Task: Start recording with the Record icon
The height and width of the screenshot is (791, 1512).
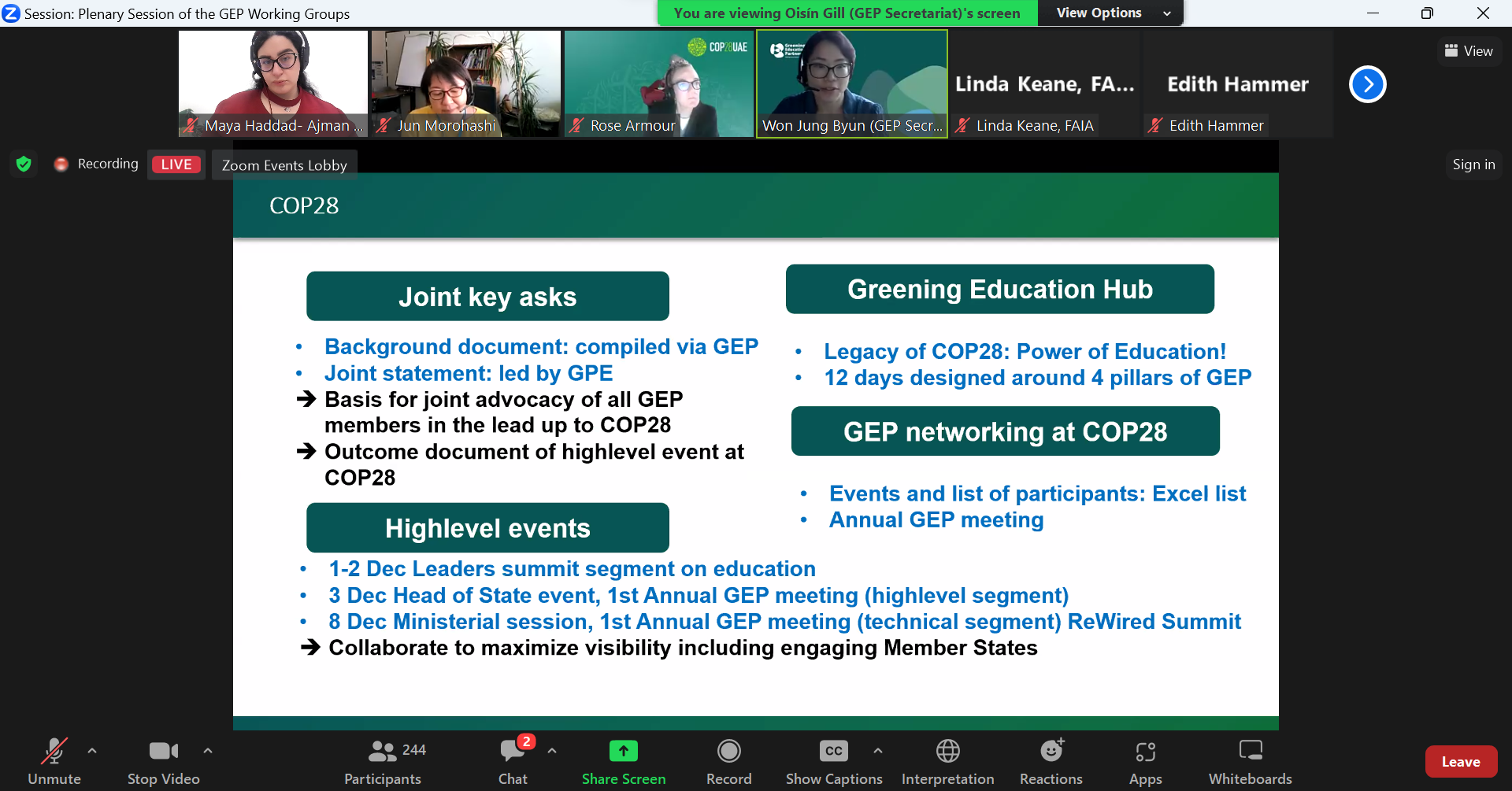Action: point(728,752)
